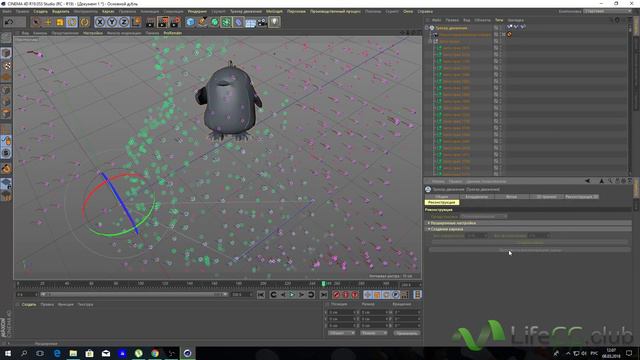Open the Размер size mode dropdown
Viewport: 640px width, 360px height.
tap(373, 333)
